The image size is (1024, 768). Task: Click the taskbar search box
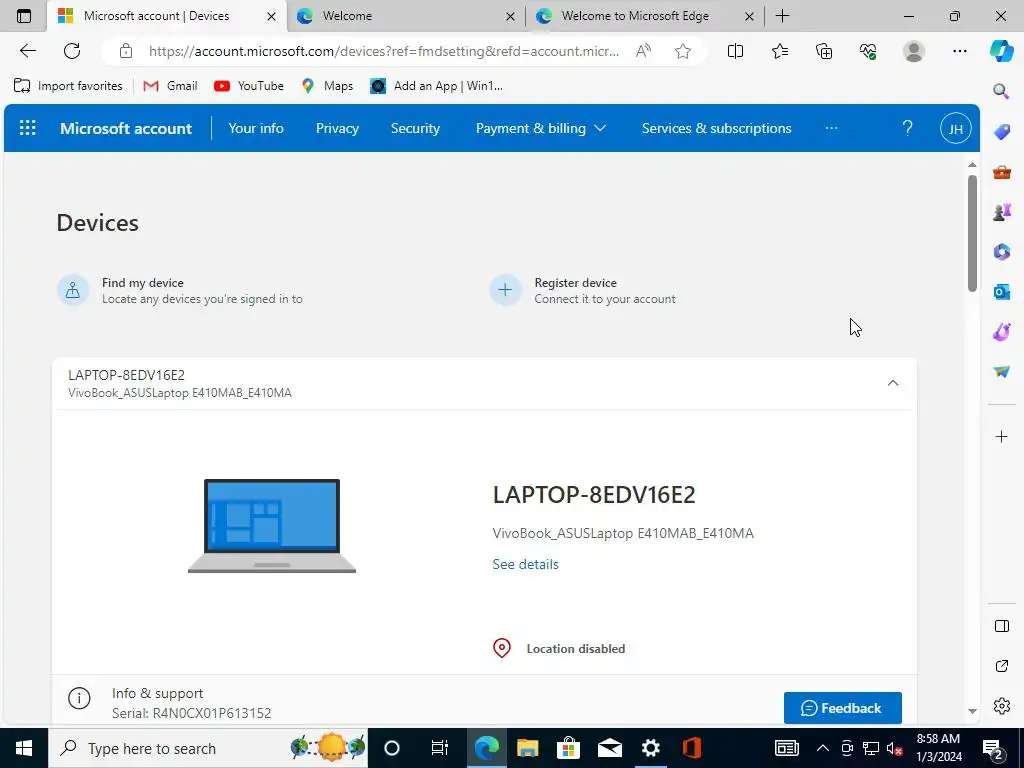208,748
